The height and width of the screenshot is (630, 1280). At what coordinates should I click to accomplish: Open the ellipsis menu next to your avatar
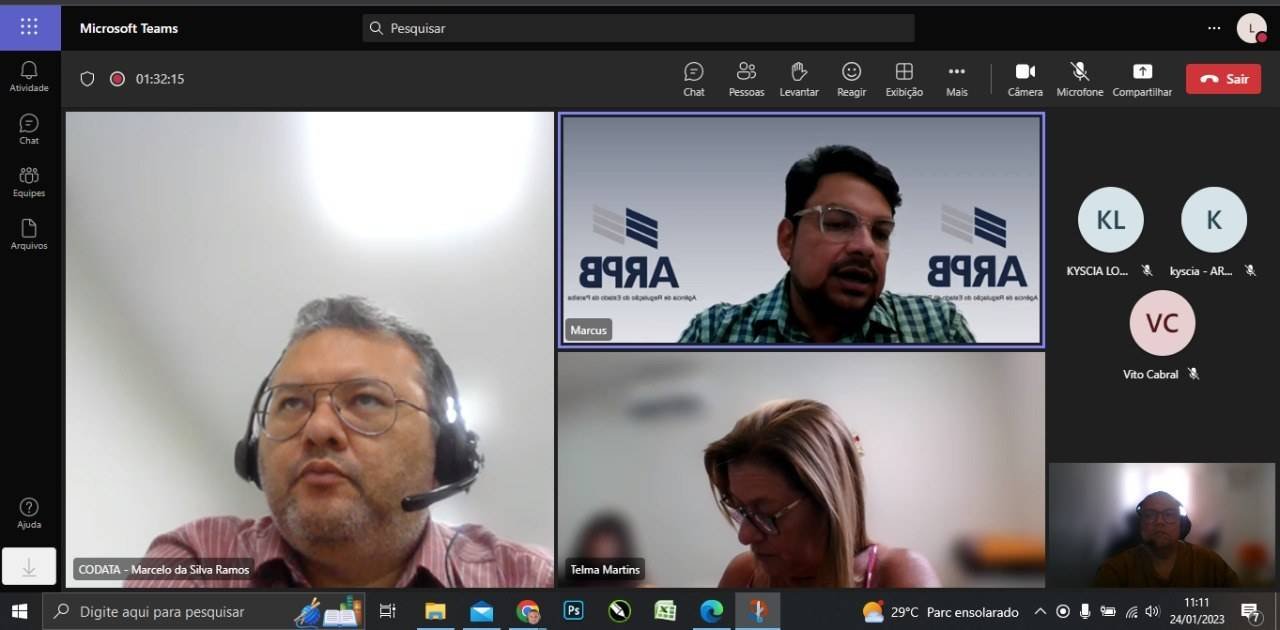[x=1214, y=28]
